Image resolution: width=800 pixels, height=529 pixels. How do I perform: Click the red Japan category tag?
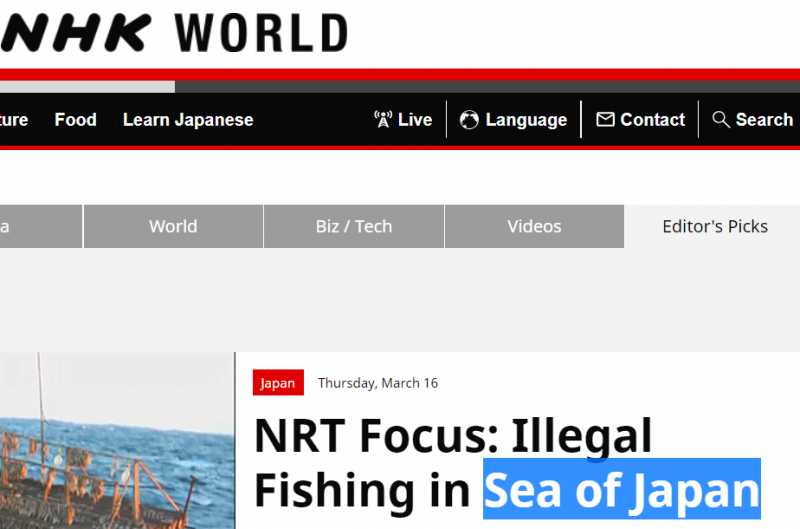click(x=278, y=383)
